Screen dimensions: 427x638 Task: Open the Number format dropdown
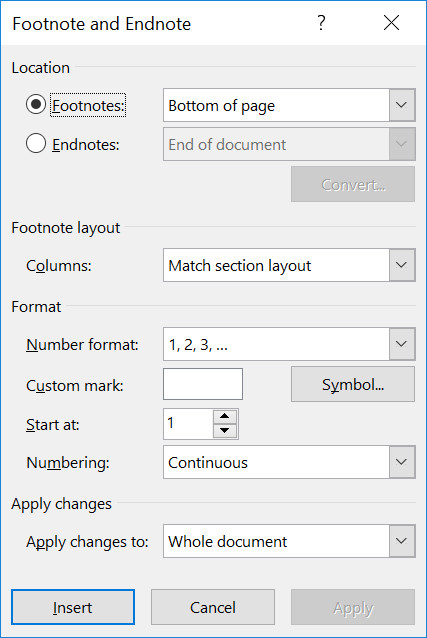[x=289, y=344]
